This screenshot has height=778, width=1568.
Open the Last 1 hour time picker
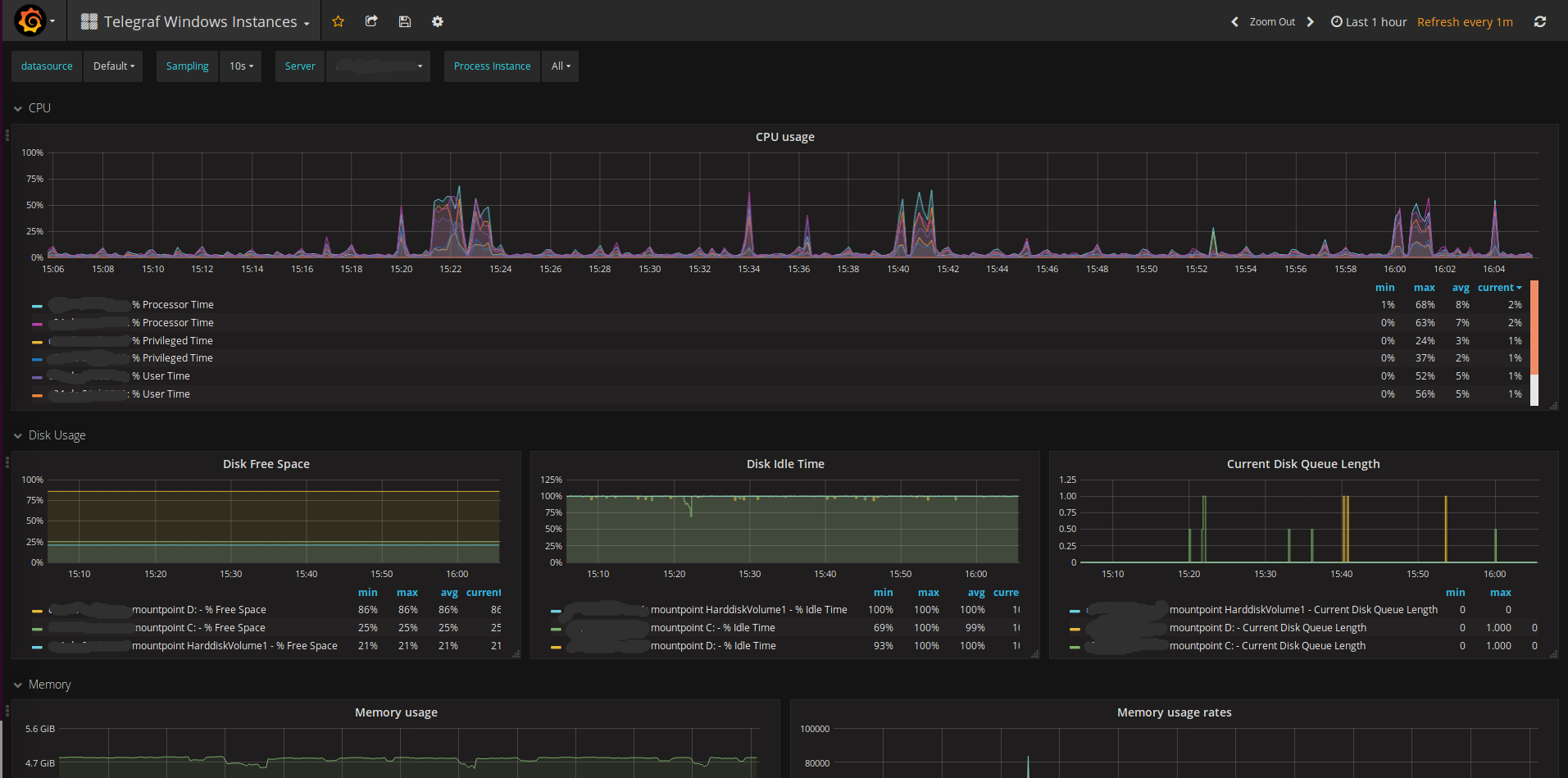pyautogui.click(x=1369, y=22)
